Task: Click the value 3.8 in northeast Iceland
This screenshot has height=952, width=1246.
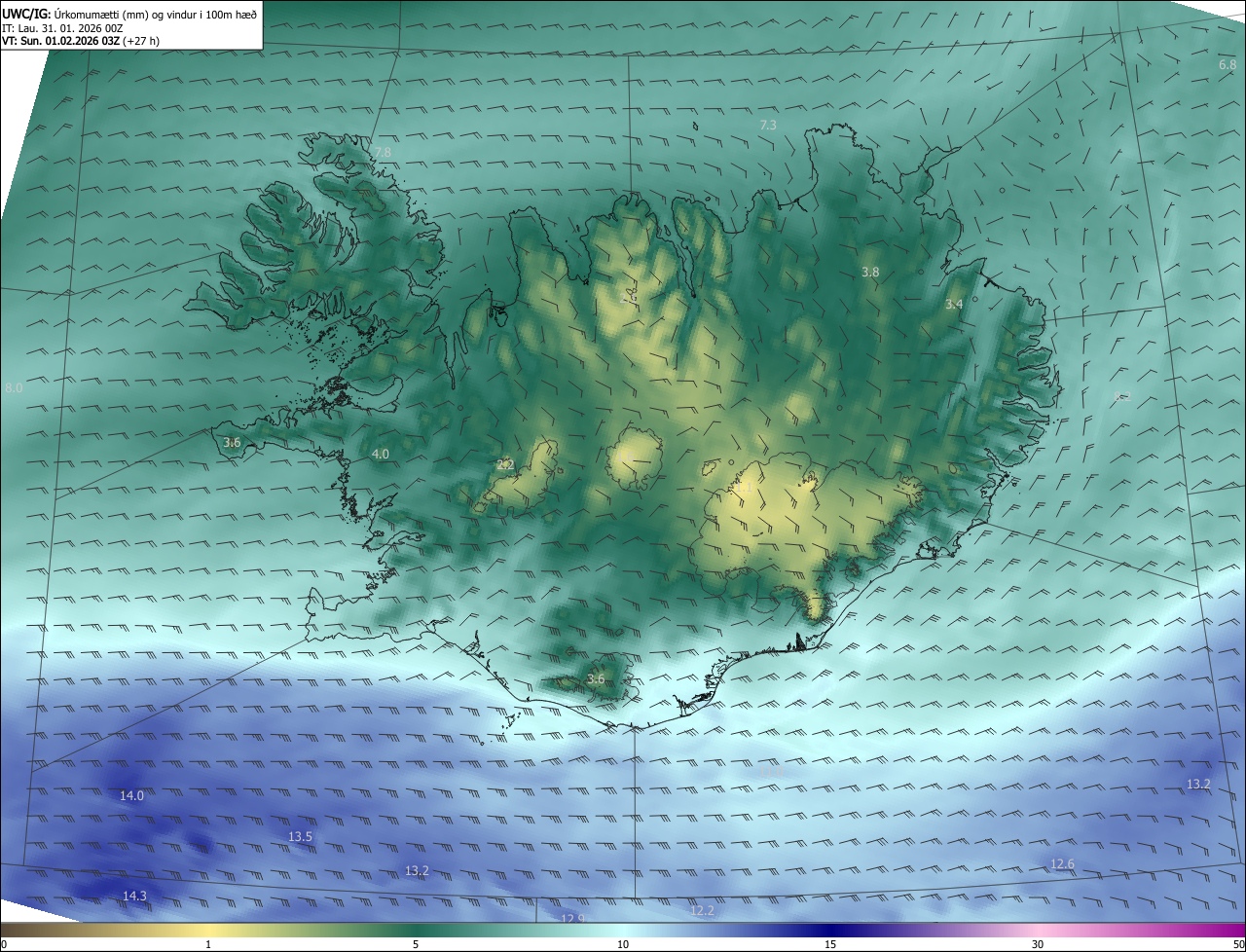Action: (870, 273)
